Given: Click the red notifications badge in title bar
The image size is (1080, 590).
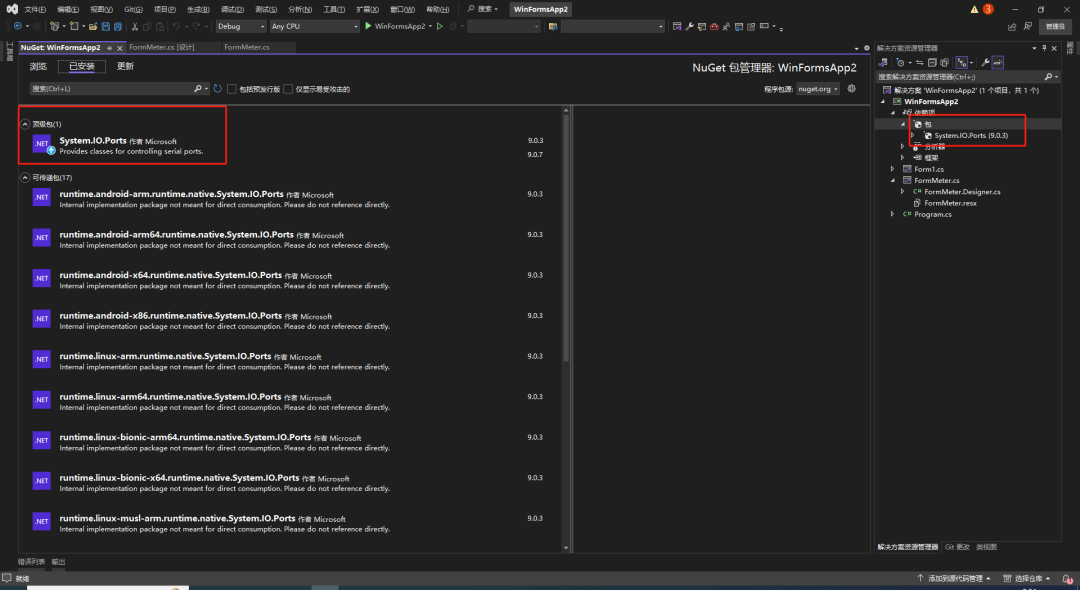Looking at the screenshot, I should coord(987,9).
